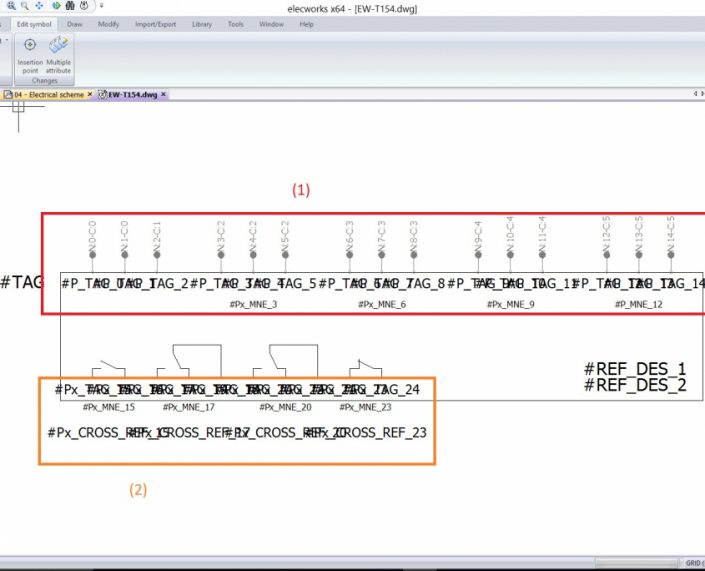This screenshot has height=571, width=705.
Task: Select the #REF_DES_1 attribute text
Action: coord(635,369)
